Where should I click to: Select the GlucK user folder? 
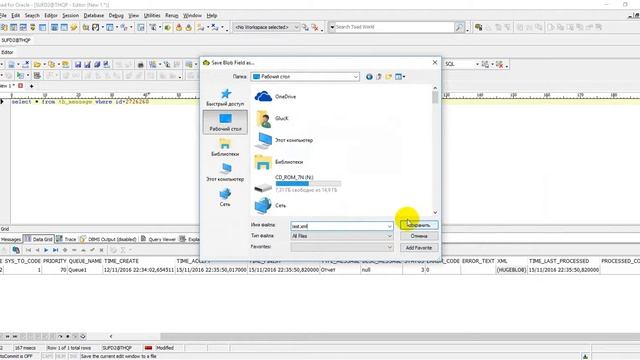point(271,118)
